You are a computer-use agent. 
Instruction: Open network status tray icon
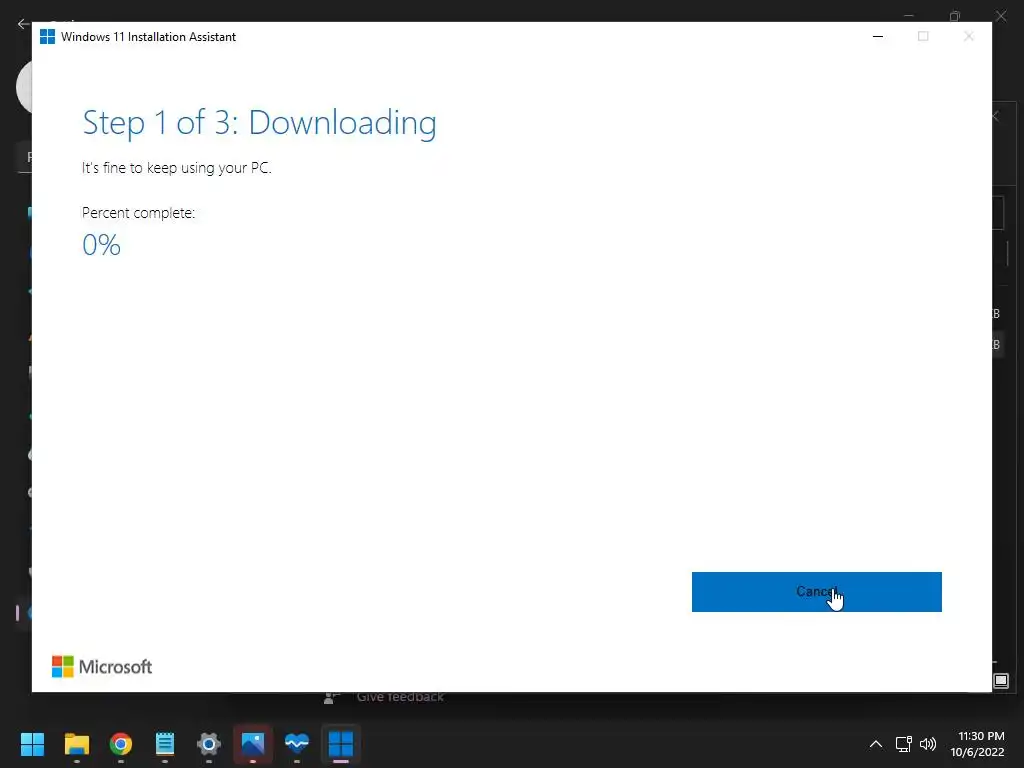(x=903, y=744)
